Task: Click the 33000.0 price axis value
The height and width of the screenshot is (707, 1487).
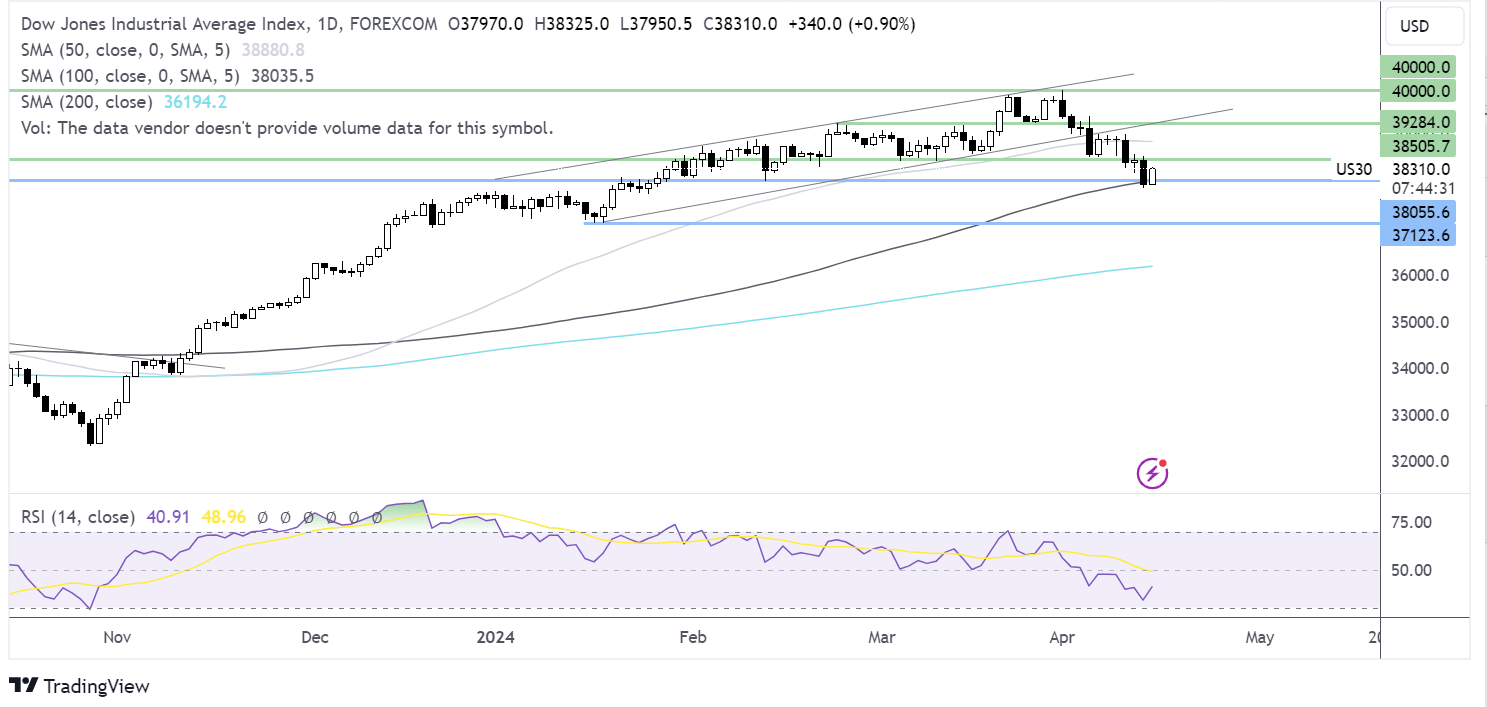Action: [x=1418, y=415]
